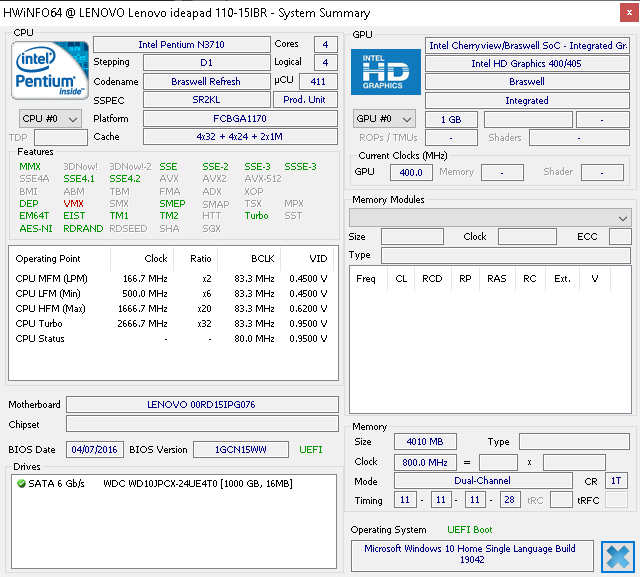Screen dimensions: 640x577
Task: Click the Turbo feature label
Action: click(x=256, y=215)
